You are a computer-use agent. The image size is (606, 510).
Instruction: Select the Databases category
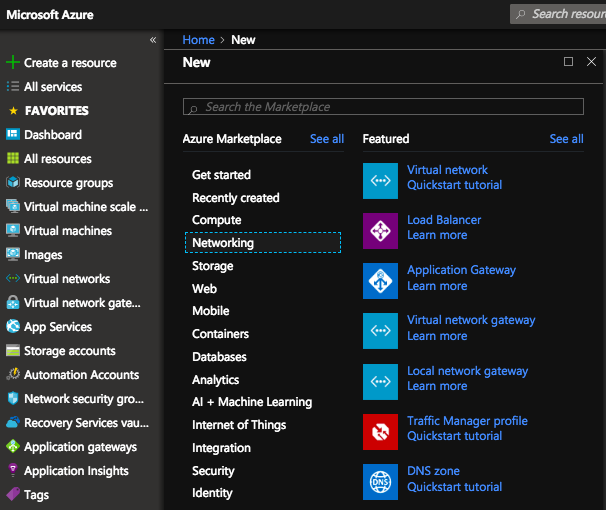pyautogui.click(x=219, y=357)
